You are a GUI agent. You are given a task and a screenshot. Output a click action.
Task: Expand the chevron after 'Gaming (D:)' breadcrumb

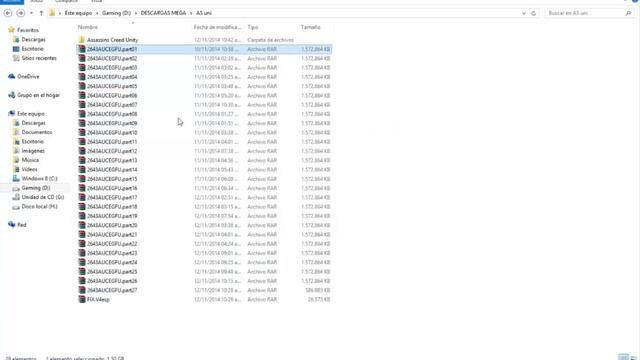136,13
